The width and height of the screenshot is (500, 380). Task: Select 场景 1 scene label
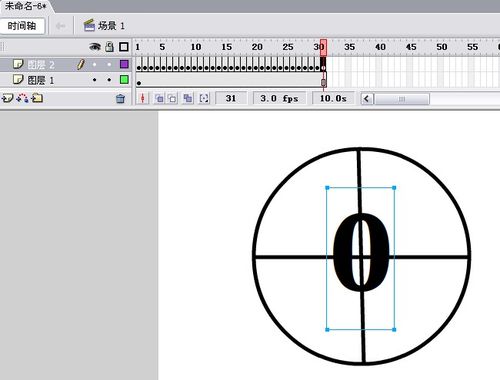pyautogui.click(x=111, y=26)
